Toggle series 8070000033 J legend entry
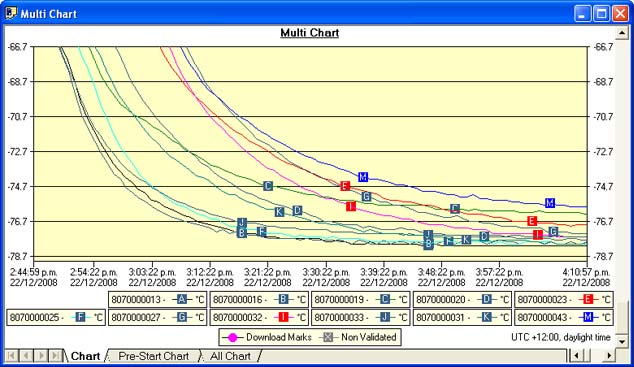 361,317
